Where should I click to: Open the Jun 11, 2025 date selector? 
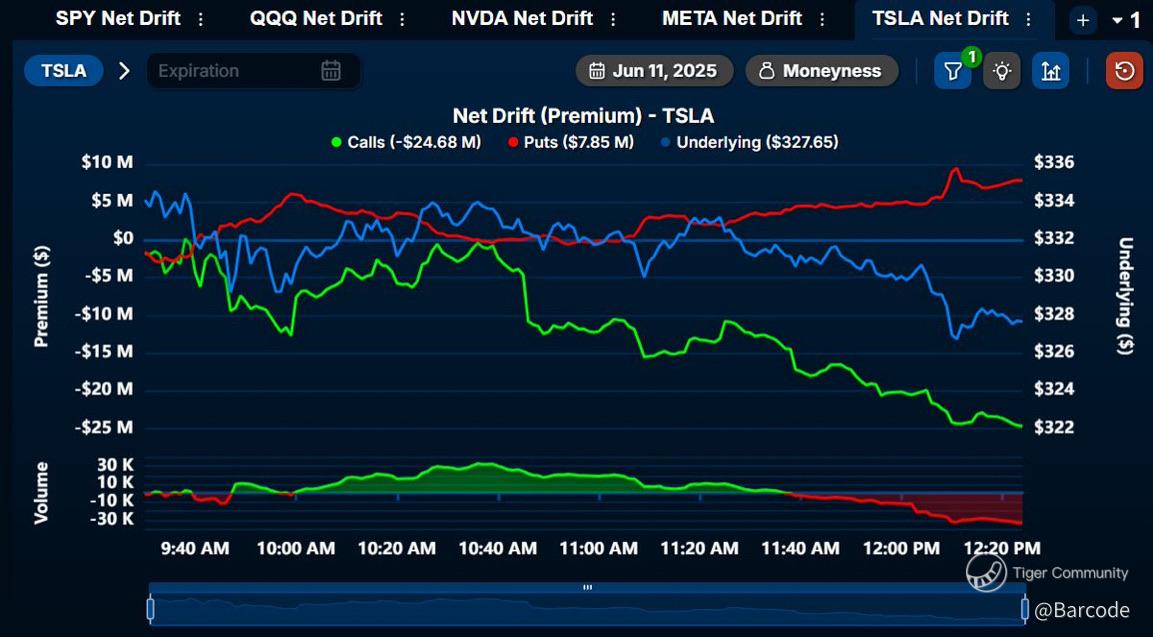654,71
